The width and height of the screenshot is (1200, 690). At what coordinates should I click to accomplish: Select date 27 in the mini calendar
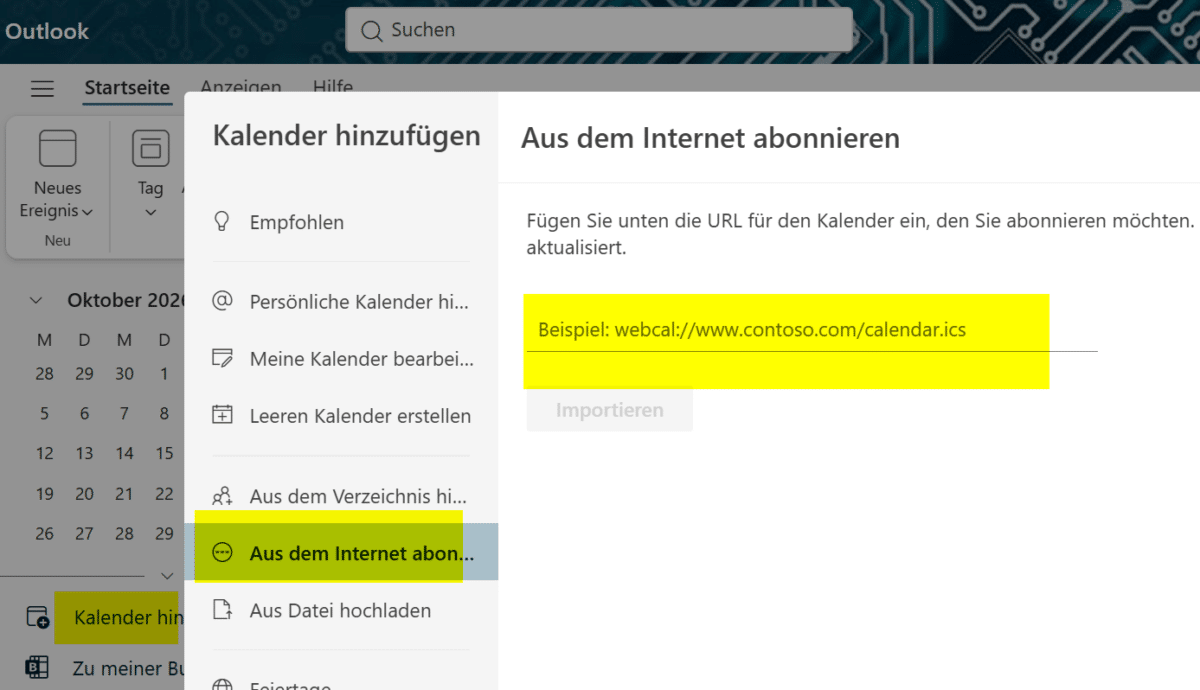pos(84,533)
